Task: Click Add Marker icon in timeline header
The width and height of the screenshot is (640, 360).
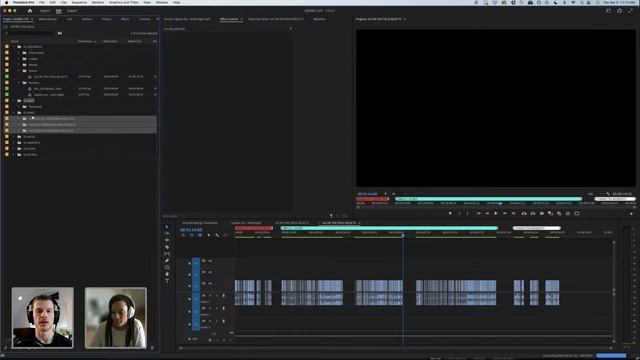Action: (209, 236)
